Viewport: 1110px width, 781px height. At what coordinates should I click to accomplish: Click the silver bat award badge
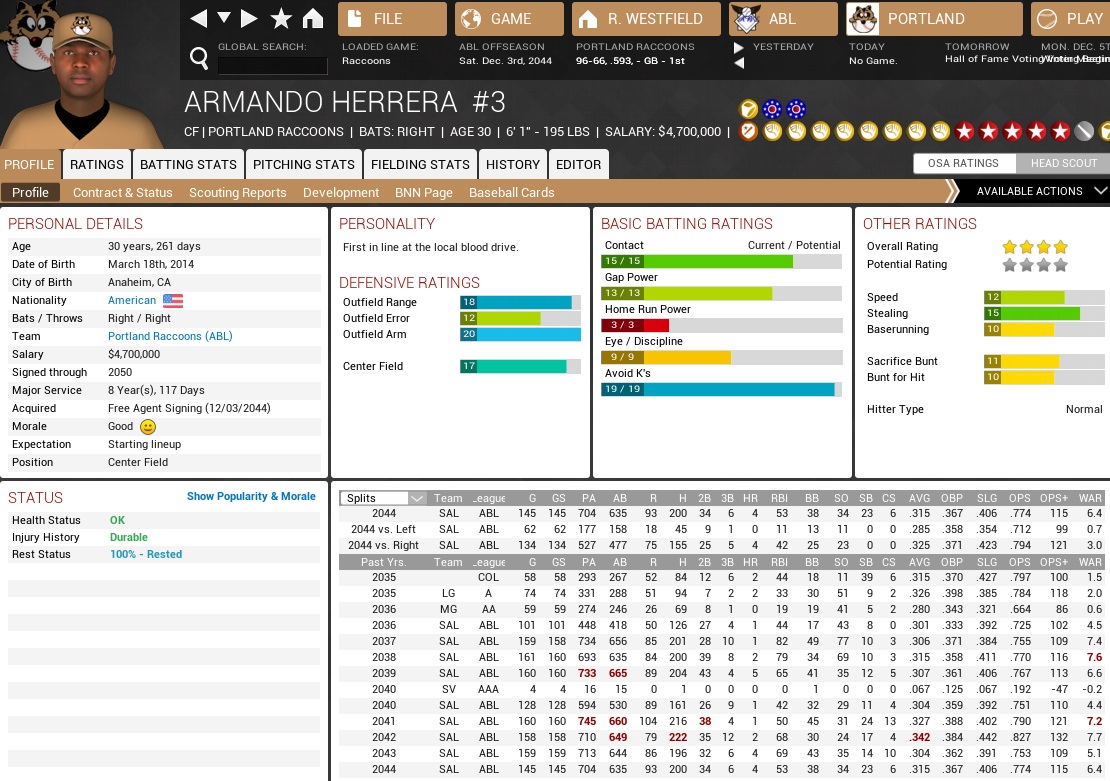[x=1085, y=131]
